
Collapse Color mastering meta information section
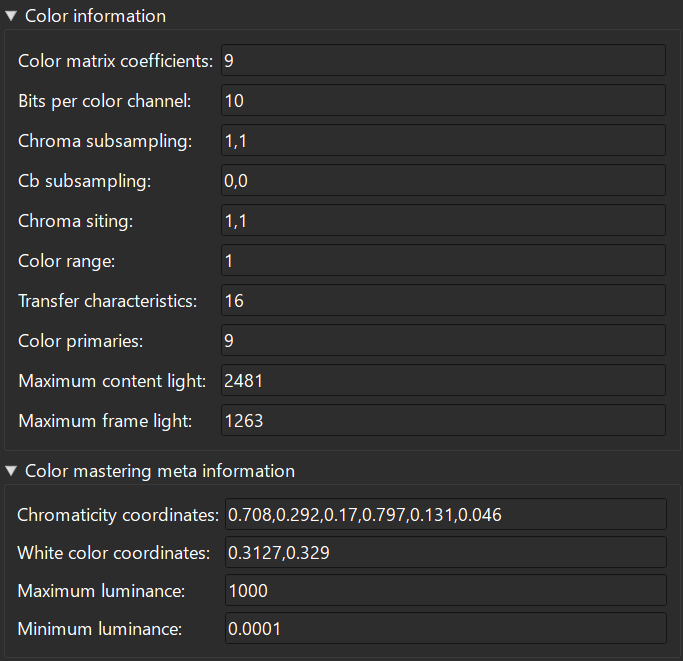(11, 471)
